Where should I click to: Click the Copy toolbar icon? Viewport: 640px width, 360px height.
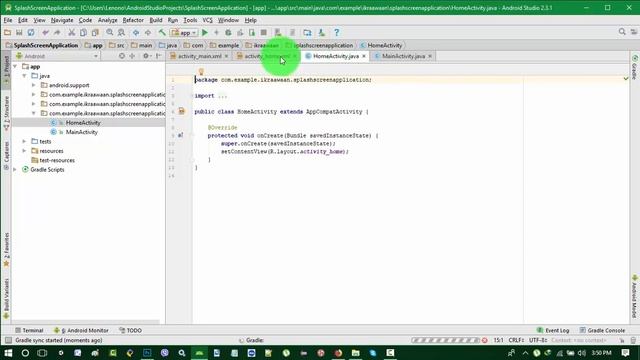point(83,32)
